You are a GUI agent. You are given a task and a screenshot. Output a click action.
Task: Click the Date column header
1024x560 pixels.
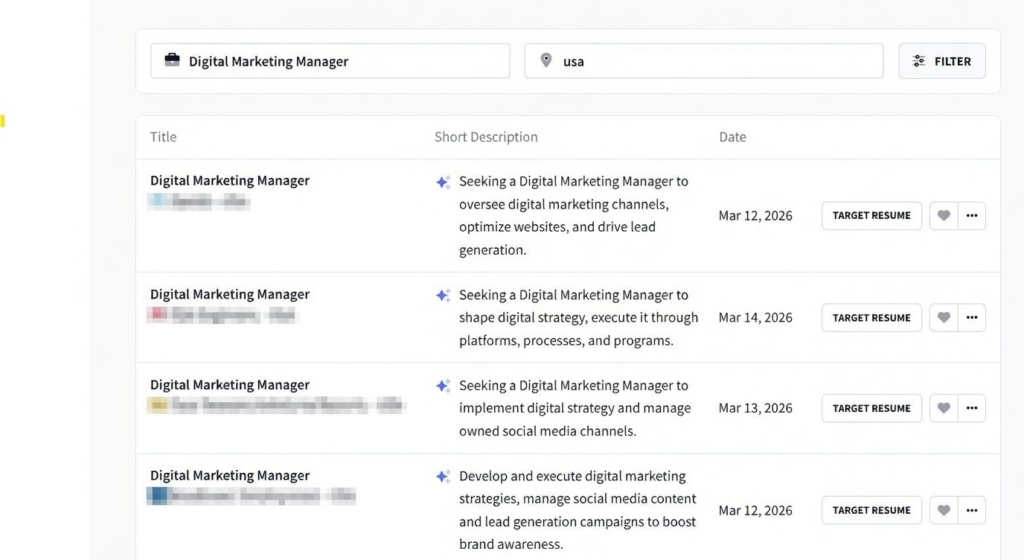(732, 137)
